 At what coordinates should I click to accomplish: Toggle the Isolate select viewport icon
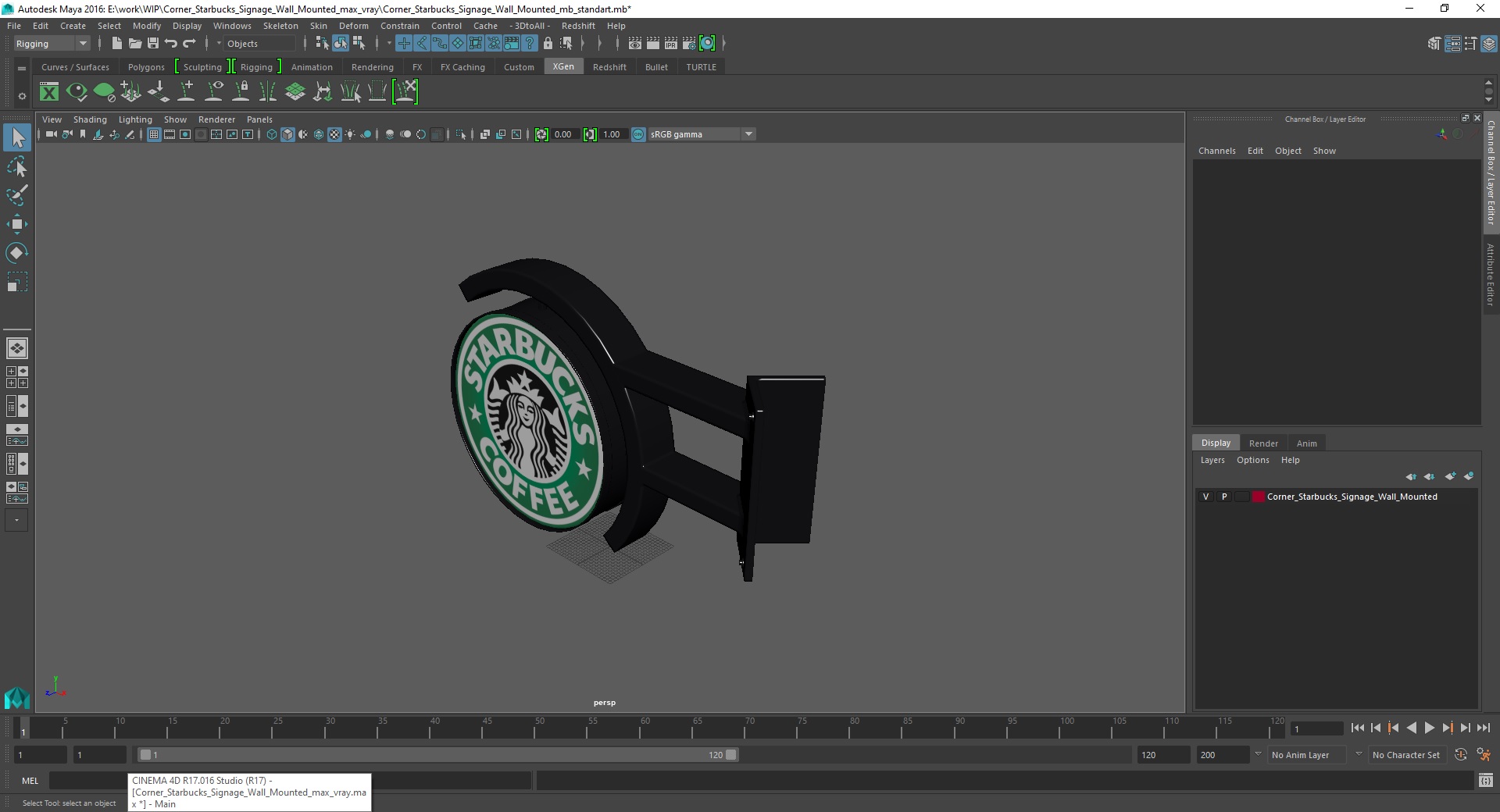461,134
